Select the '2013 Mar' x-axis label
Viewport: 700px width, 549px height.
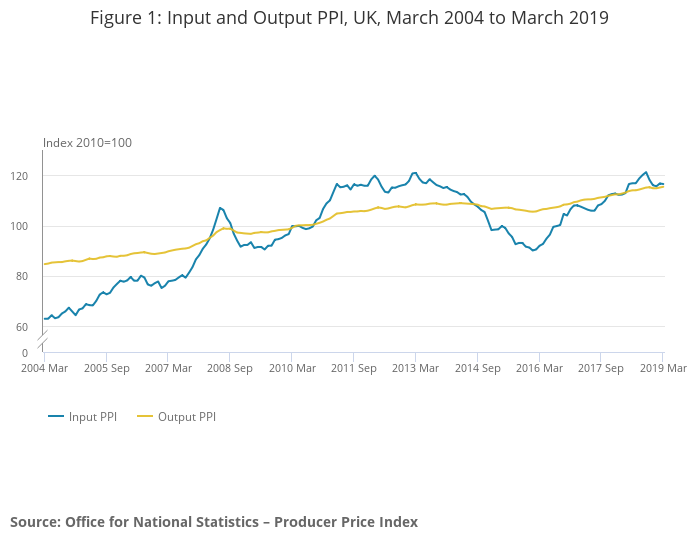[415, 368]
